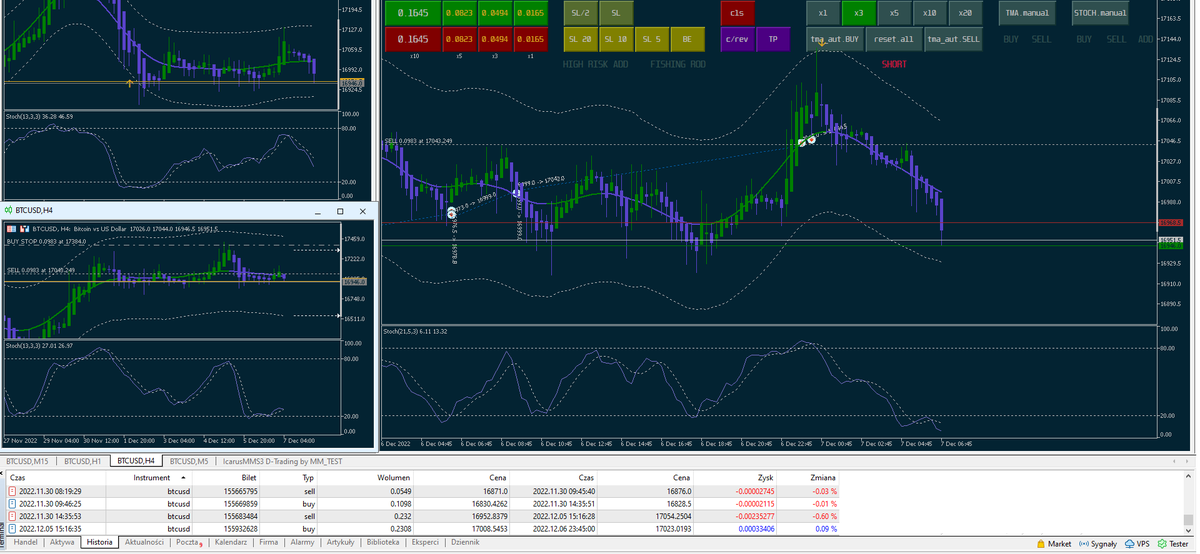Click the SELL 0.0983 order line label in main chart
The height and width of the screenshot is (554, 1200).
(x=418, y=141)
